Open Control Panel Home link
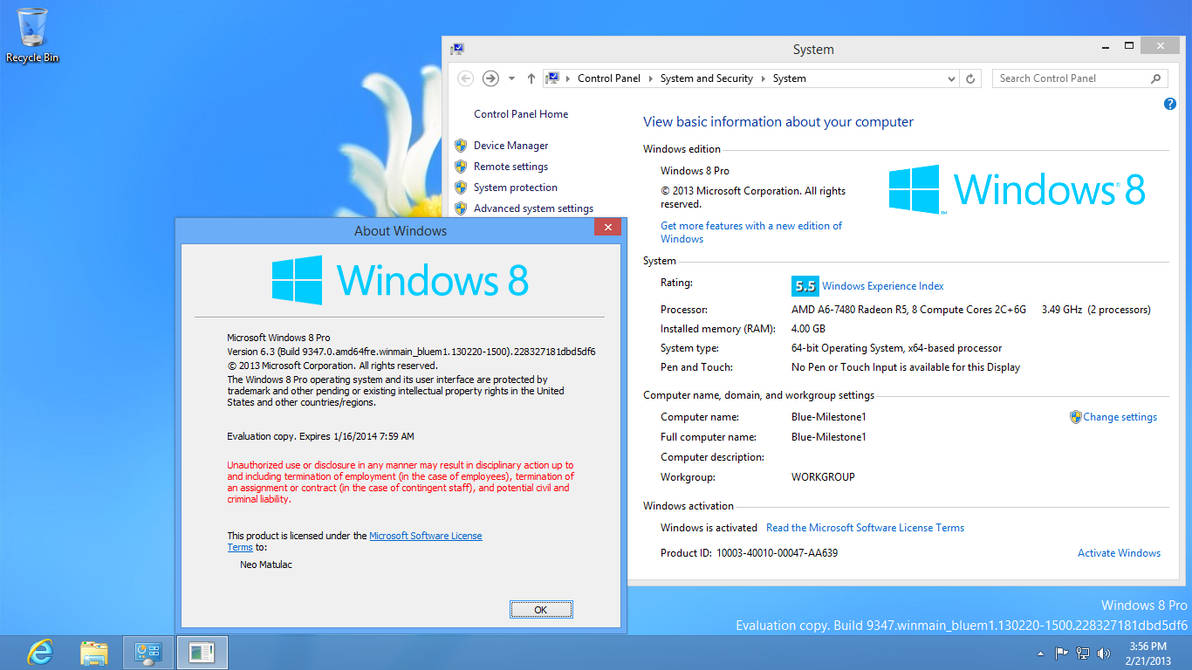1192x670 pixels. 521,114
